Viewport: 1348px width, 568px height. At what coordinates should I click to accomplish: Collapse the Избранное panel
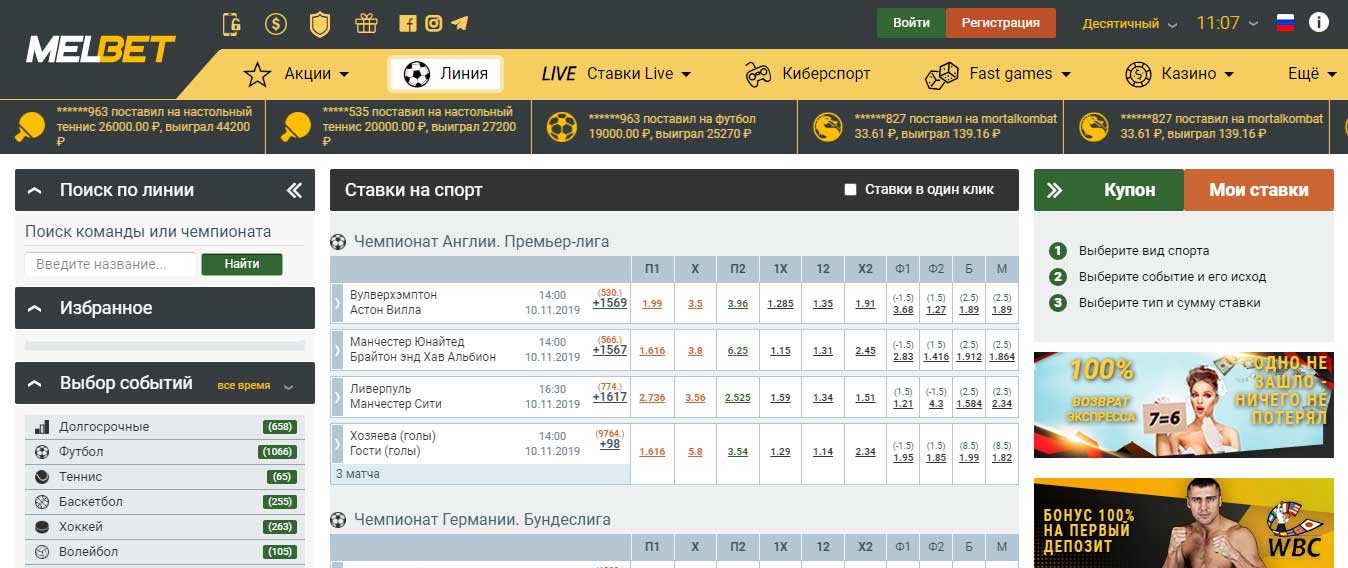click(x=35, y=308)
